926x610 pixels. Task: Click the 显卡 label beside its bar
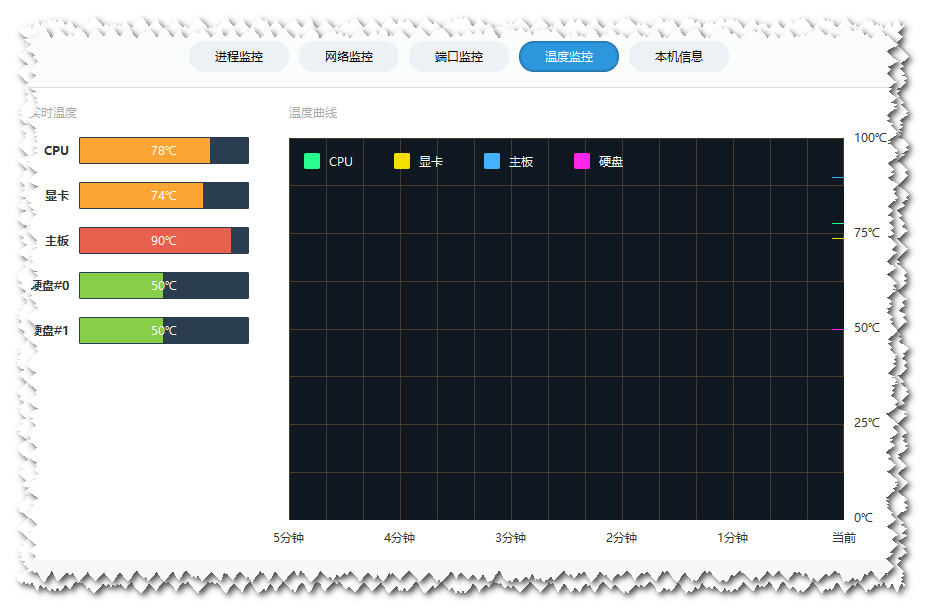pyautogui.click(x=57, y=195)
